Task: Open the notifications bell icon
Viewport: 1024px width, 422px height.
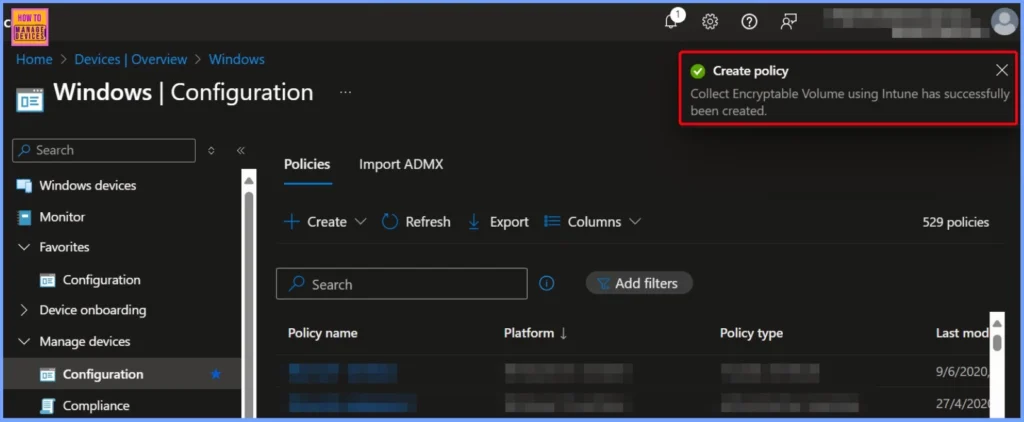Action: click(x=671, y=22)
